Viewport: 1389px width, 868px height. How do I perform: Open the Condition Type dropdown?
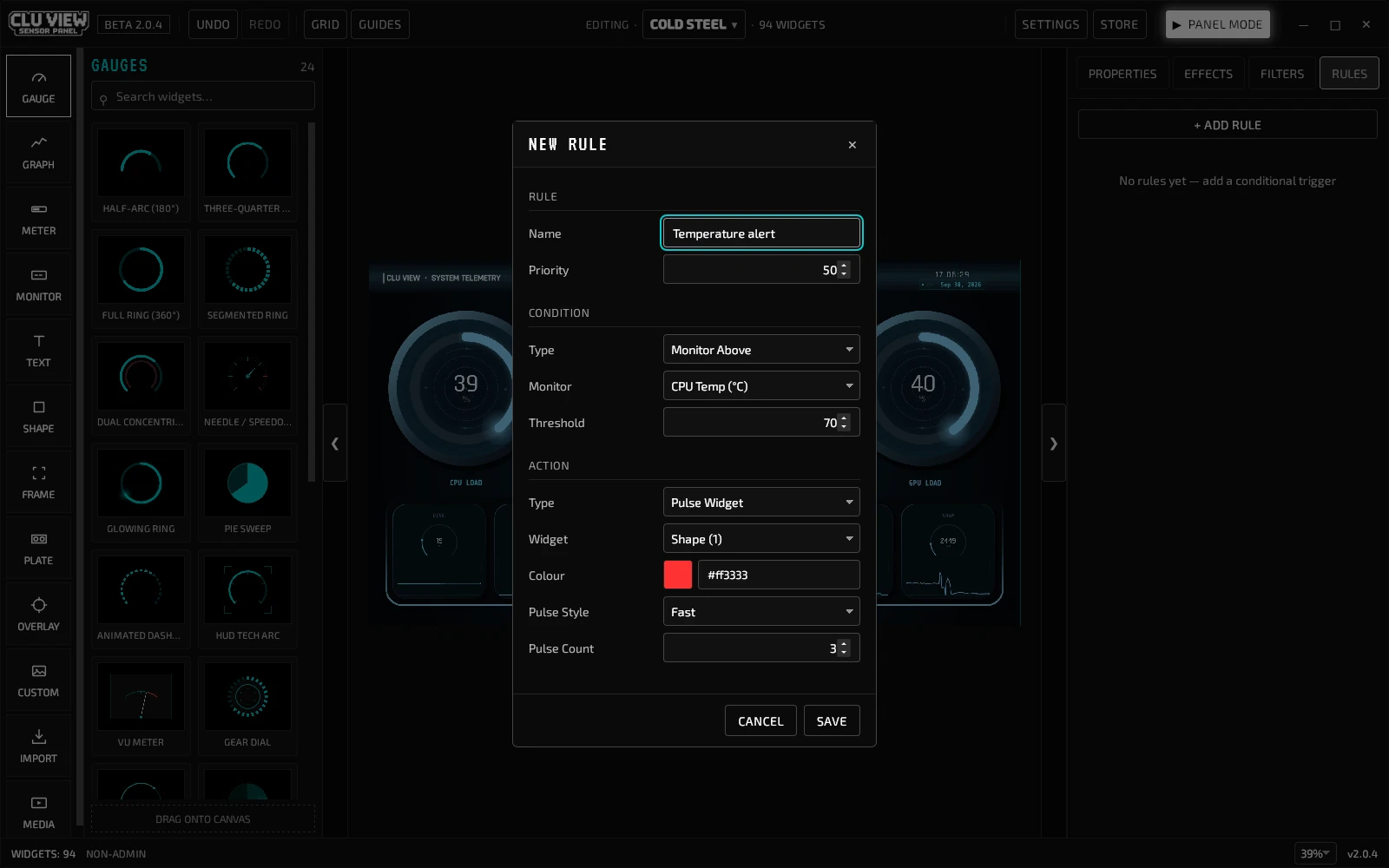[761, 350]
